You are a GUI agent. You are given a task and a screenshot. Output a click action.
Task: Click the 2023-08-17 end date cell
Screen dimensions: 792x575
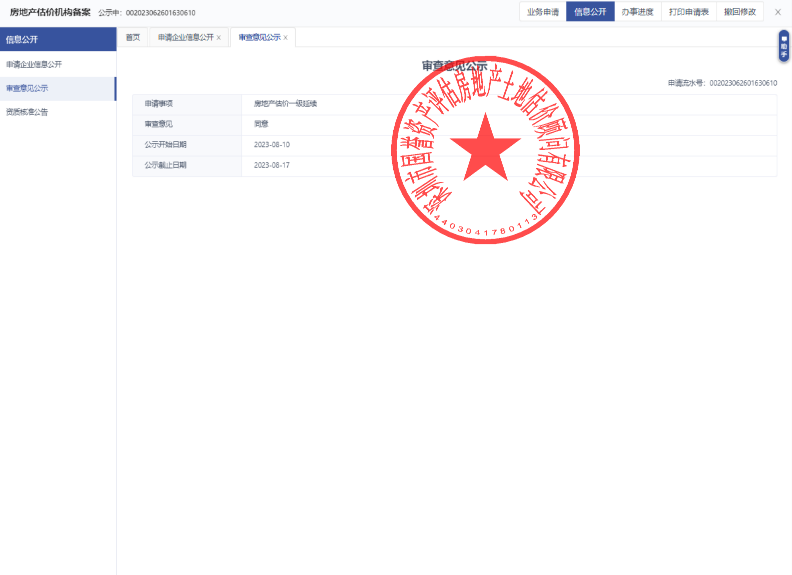pos(272,165)
